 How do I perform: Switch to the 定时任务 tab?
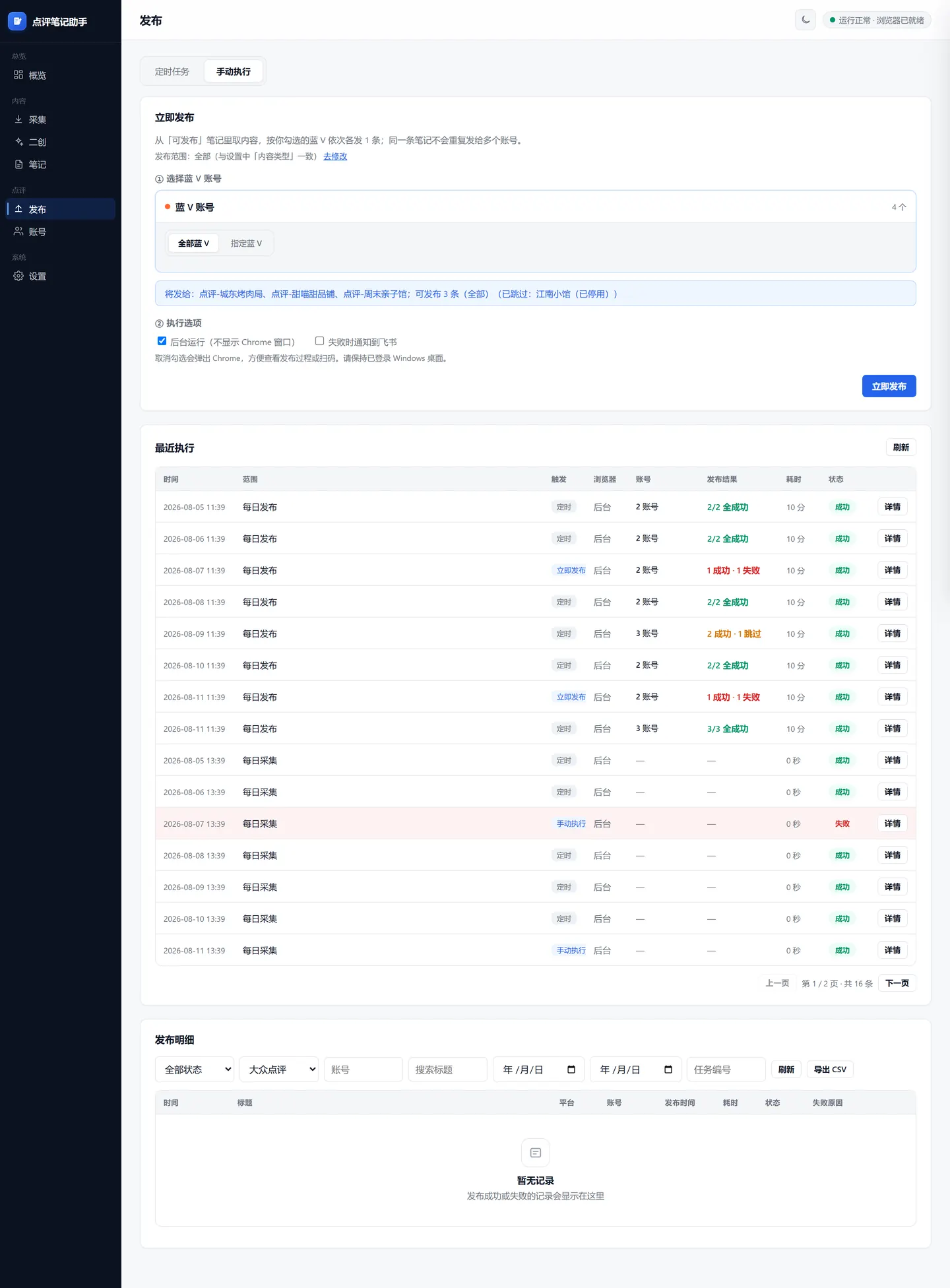pyautogui.click(x=172, y=71)
